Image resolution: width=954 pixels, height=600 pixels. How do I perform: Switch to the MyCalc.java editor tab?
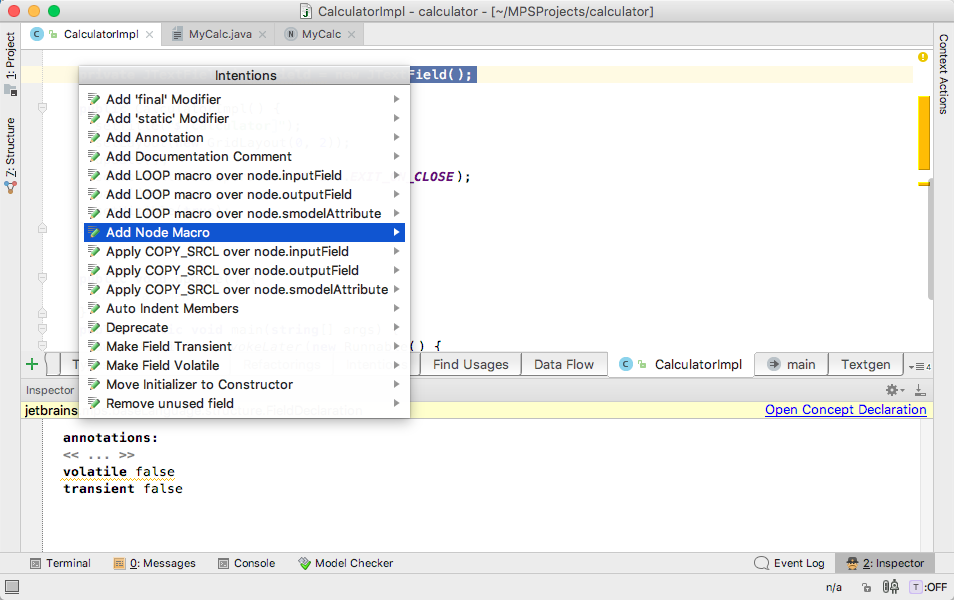pyautogui.click(x=218, y=35)
